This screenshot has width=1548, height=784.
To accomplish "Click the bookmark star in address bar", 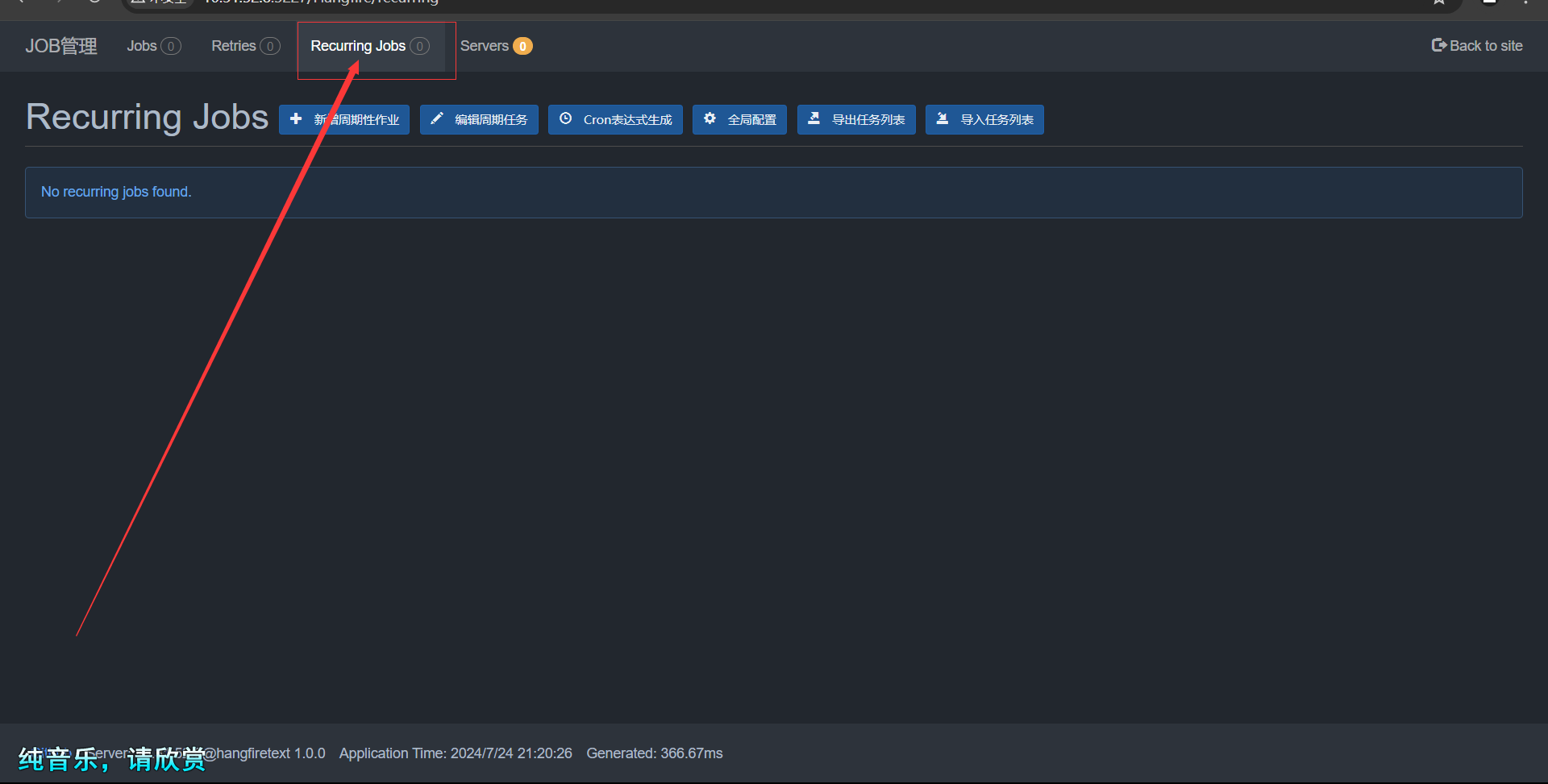I will 1438,2.
